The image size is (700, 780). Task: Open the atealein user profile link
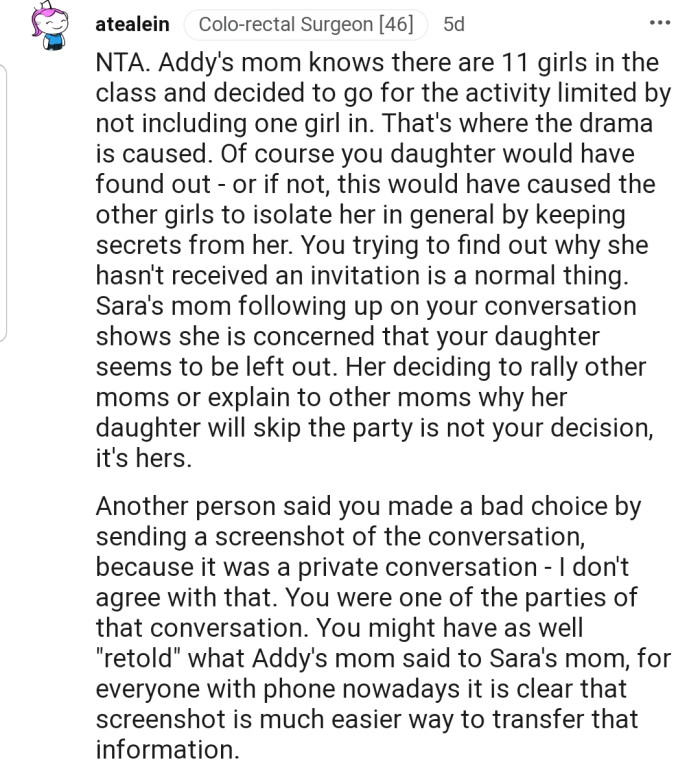[x=132, y=24]
